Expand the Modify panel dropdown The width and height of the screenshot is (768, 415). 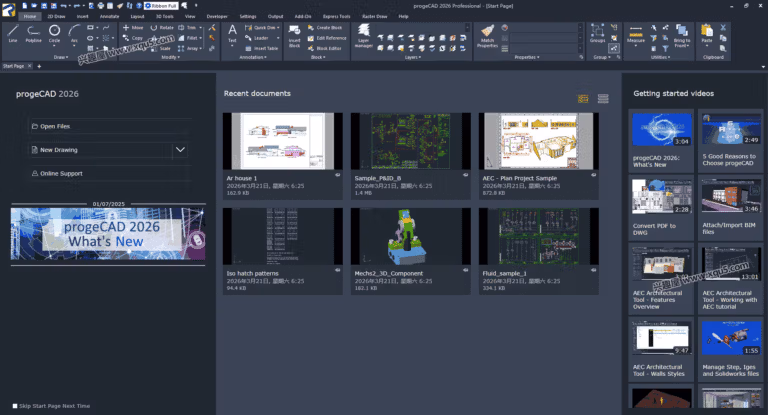[x=170, y=57]
